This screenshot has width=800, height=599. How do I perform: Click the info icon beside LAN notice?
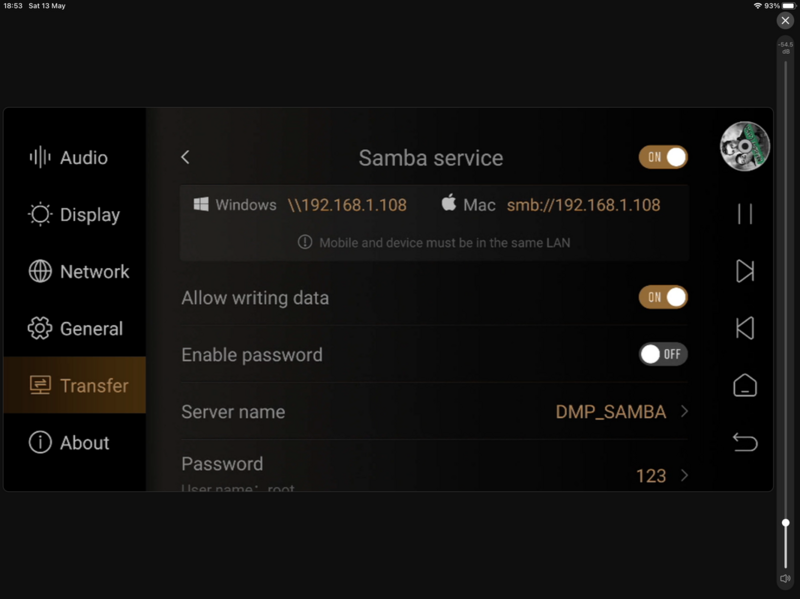(x=305, y=242)
